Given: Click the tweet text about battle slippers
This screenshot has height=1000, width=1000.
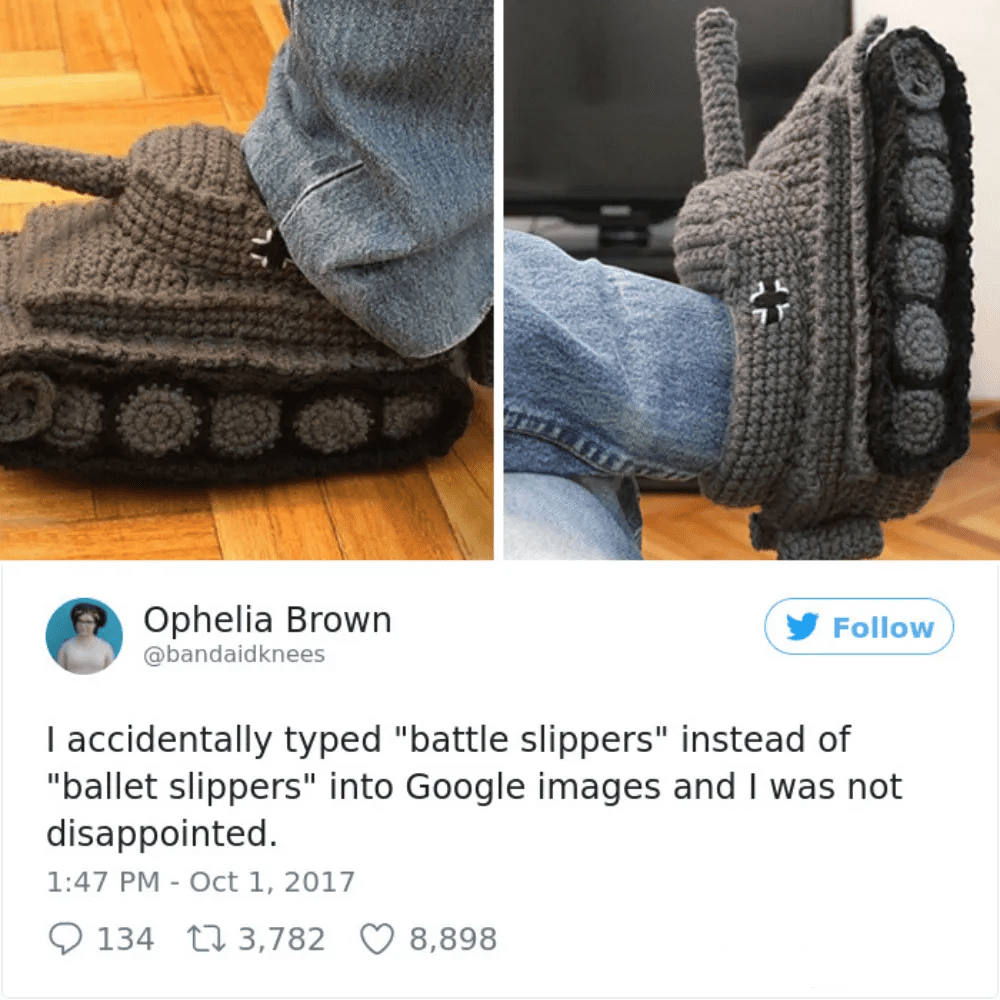Looking at the screenshot, I should click(x=474, y=786).
